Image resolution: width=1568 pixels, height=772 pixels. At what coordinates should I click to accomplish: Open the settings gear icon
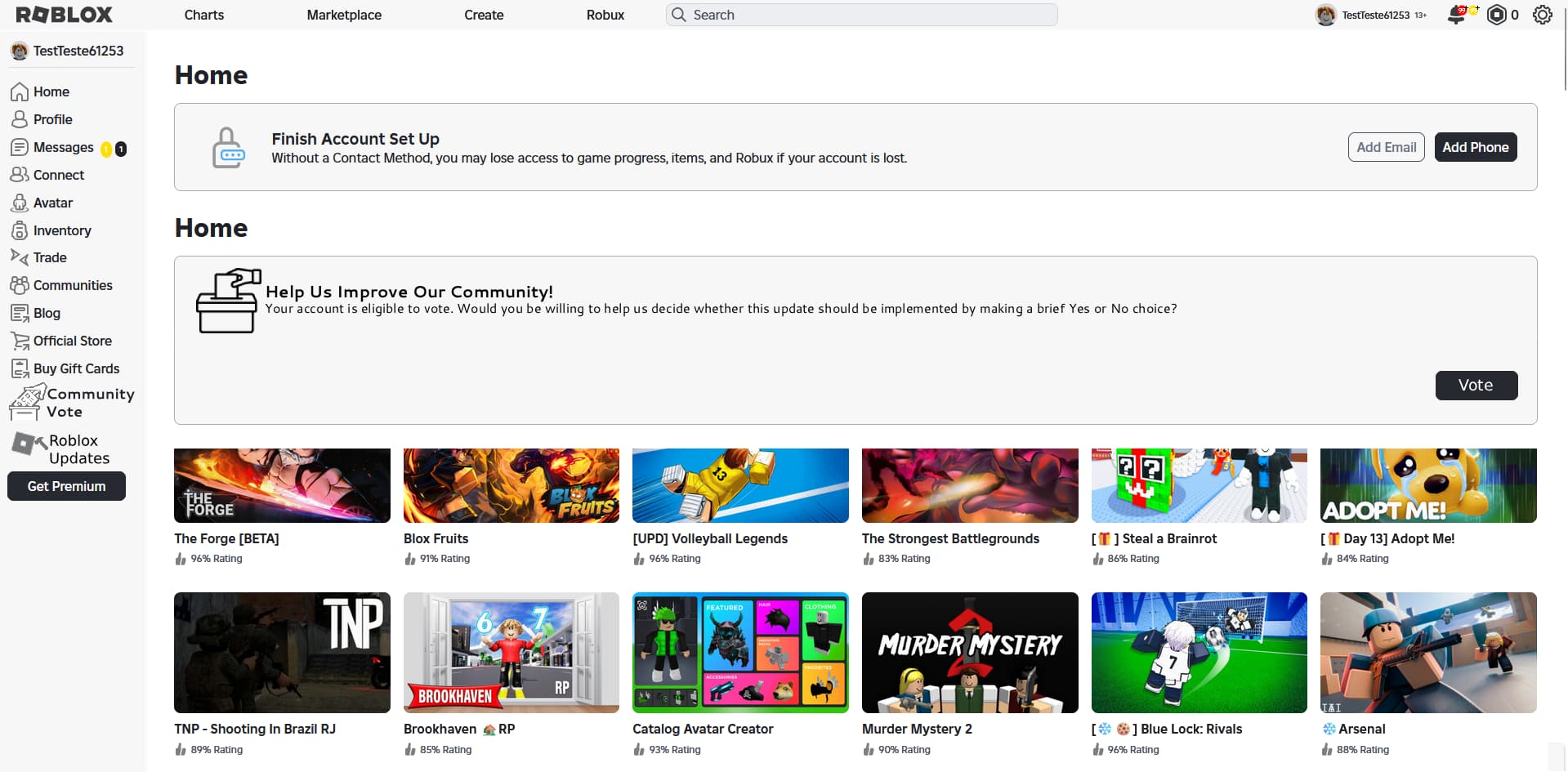point(1542,15)
